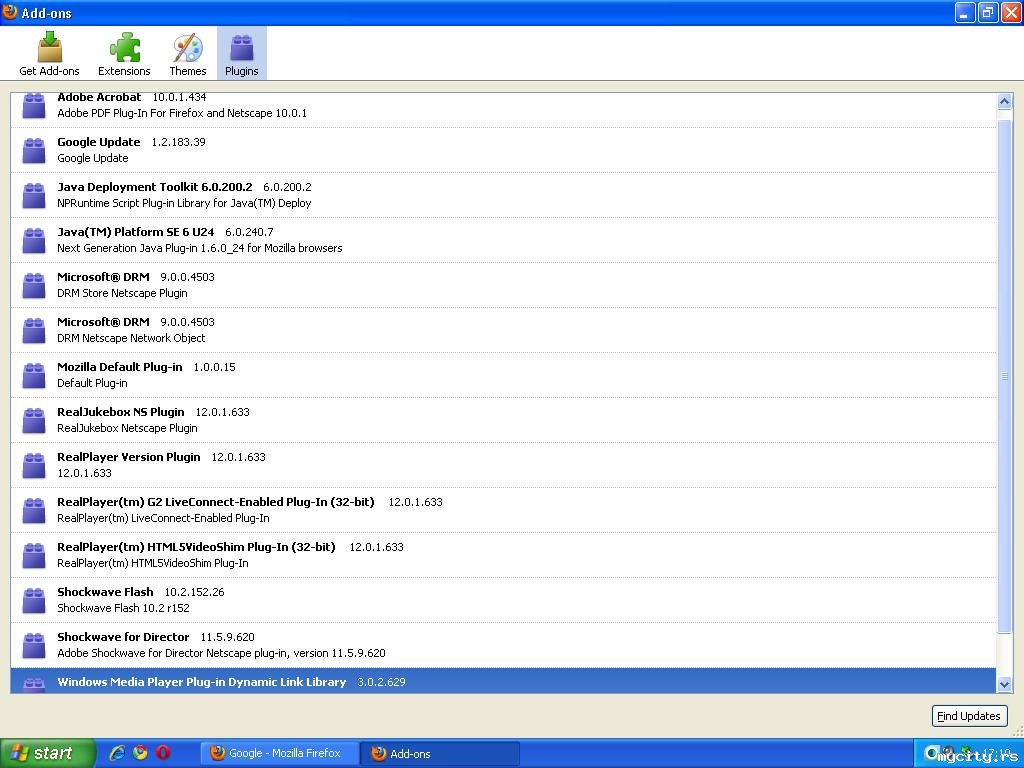Click the DRM Netscape Network Object icon
The height and width of the screenshot is (768, 1024).
coord(34,330)
